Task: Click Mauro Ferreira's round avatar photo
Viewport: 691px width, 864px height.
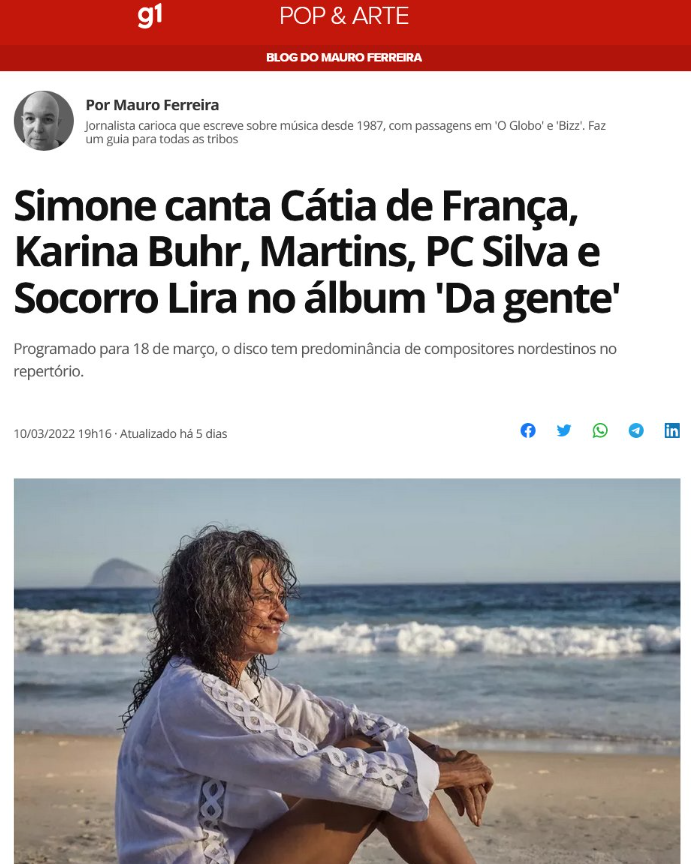Action: [x=44, y=121]
